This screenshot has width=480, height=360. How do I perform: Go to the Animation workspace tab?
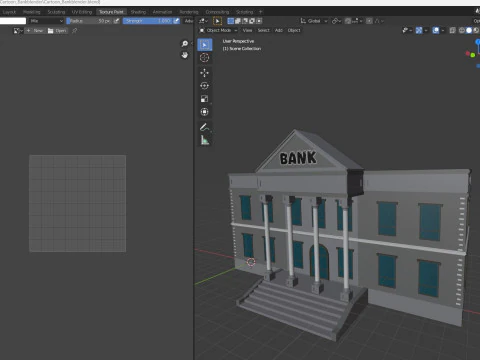[x=162, y=12]
